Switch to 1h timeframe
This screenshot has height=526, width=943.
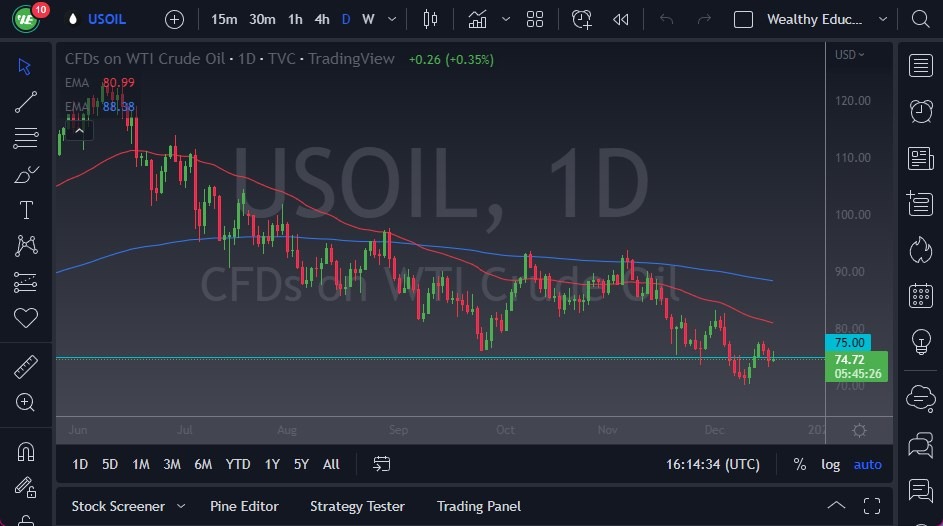point(295,20)
